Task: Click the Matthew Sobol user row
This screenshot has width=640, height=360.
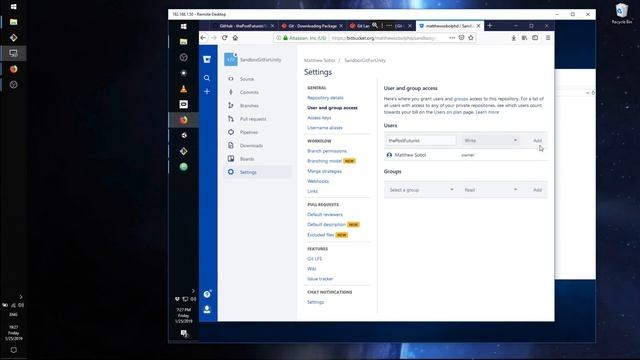Action: 465,155
